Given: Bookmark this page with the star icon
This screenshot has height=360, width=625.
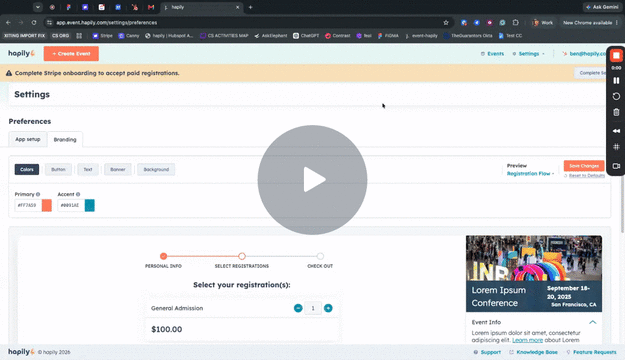Looking at the screenshot, I should tap(446, 23).
